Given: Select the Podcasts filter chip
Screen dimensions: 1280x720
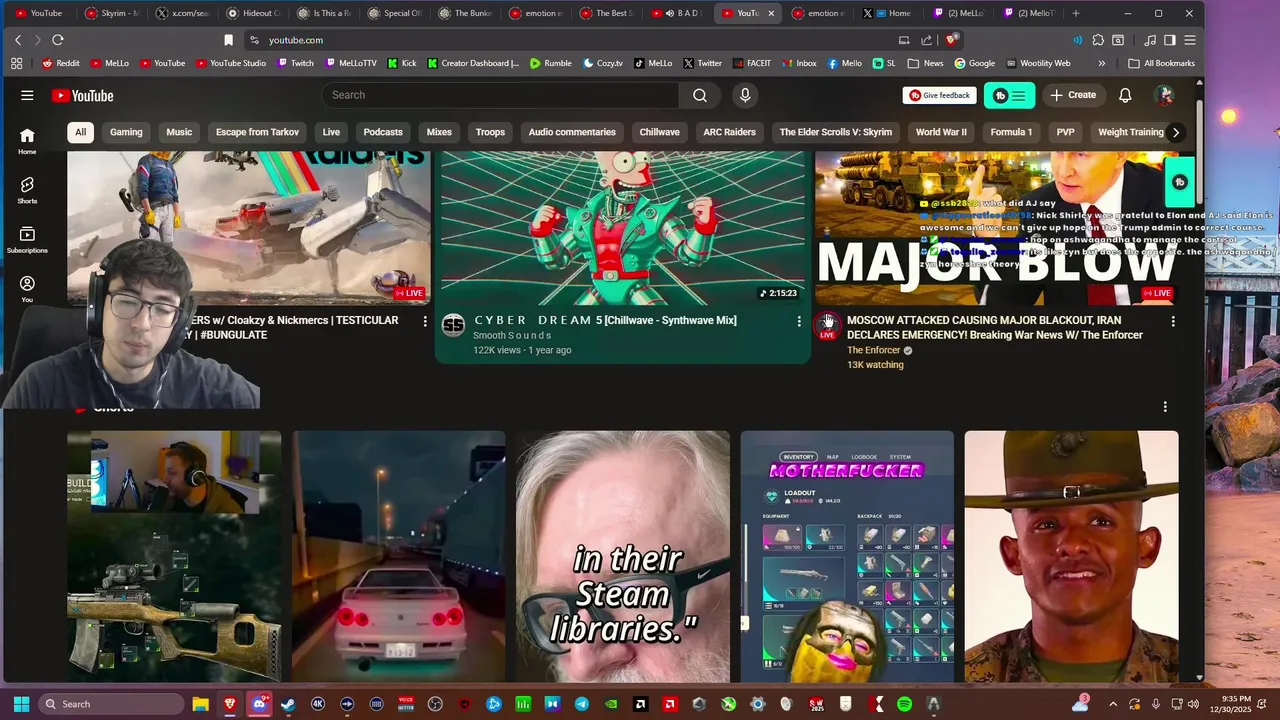Looking at the screenshot, I should point(383,132).
